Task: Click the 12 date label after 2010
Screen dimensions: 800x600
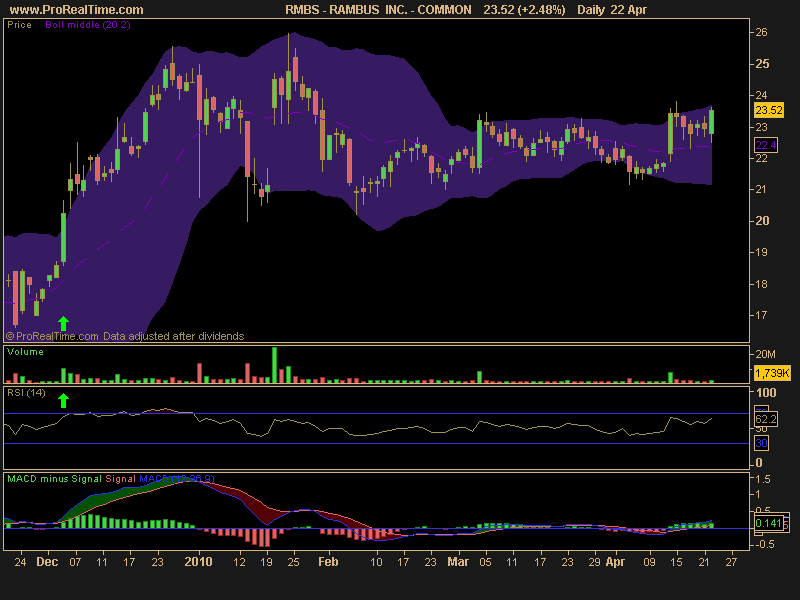Action: 239,562
